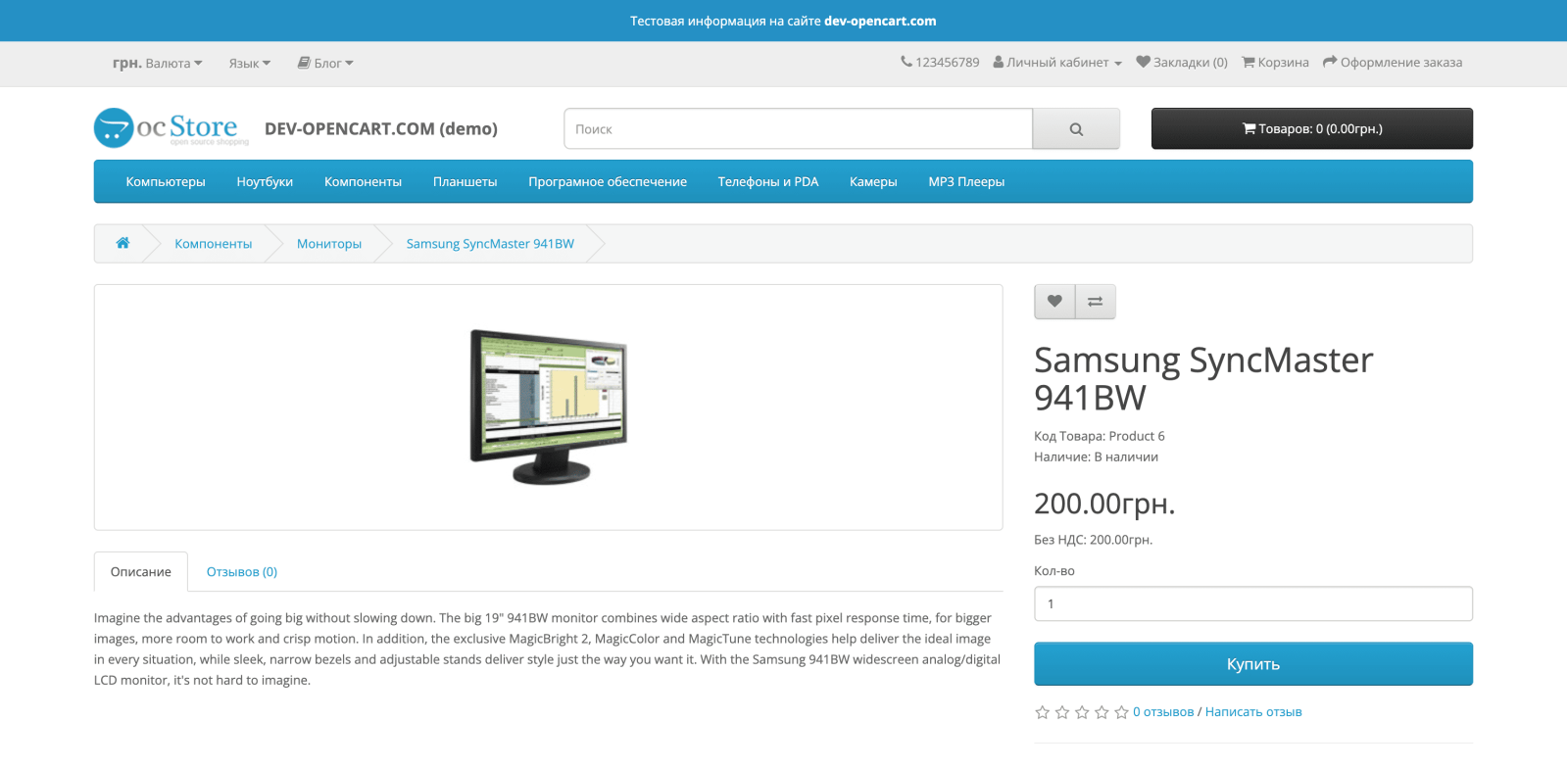Click the phone number 123456789
This screenshot has width=1568, height=768.
click(x=940, y=63)
